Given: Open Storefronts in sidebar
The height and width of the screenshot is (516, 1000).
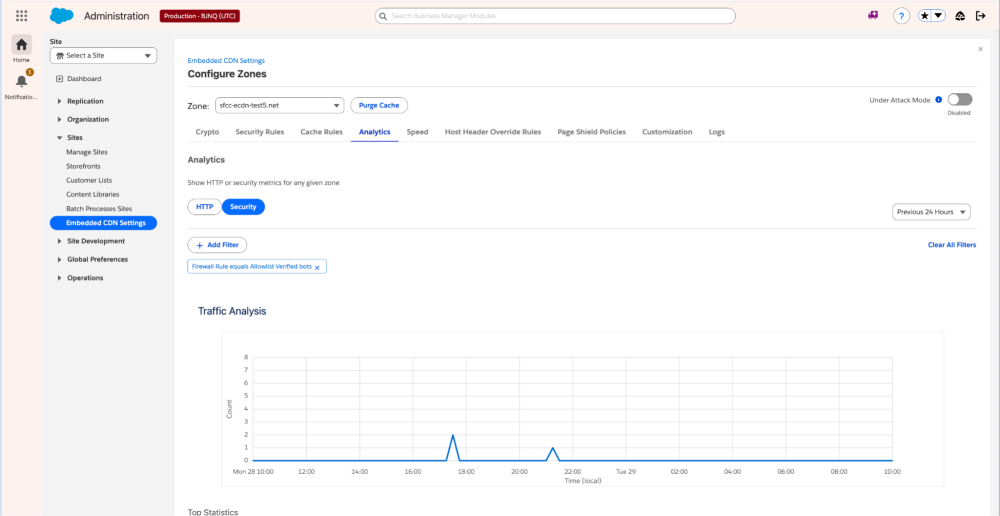Looking at the screenshot, I should coord(83,166).
